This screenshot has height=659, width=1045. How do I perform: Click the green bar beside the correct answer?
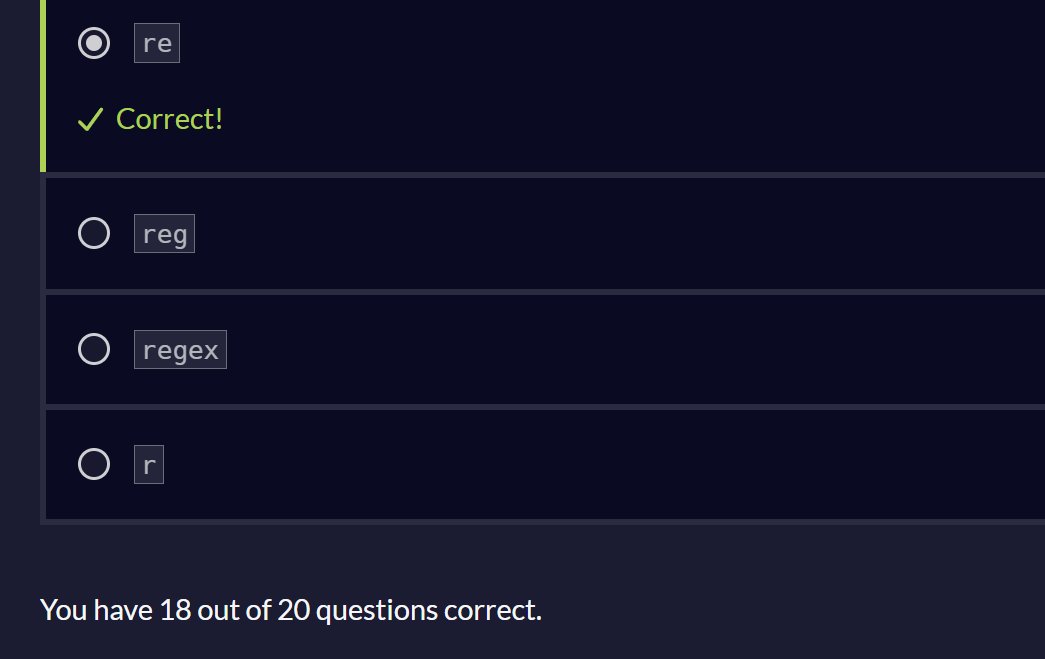click(x=43, y=85)
